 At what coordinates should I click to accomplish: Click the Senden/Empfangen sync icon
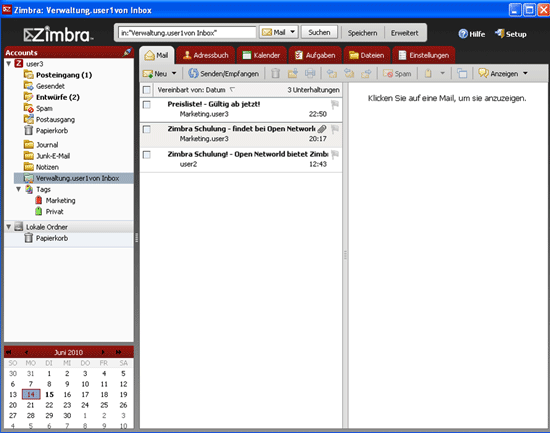tap(193, 73)
